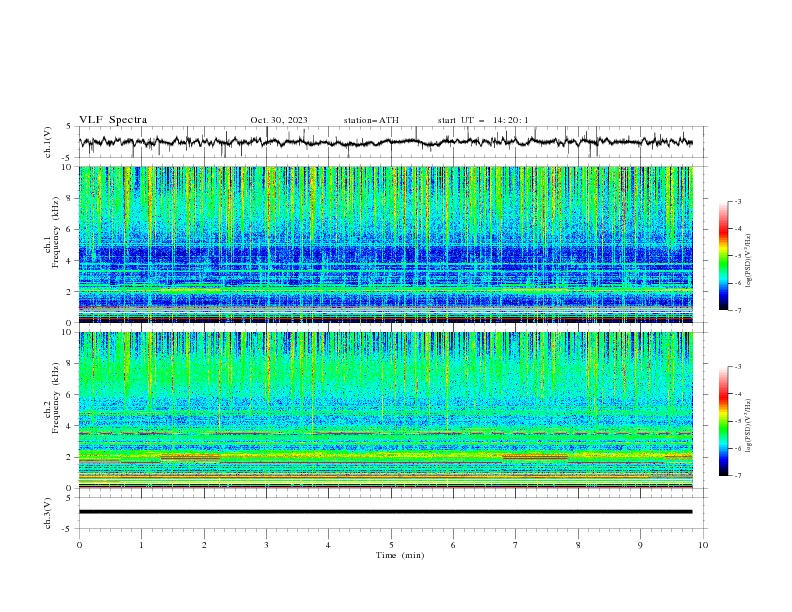
Task: Click the "-5" tick on ch.3(V) axis
Action: coord(68,529)
